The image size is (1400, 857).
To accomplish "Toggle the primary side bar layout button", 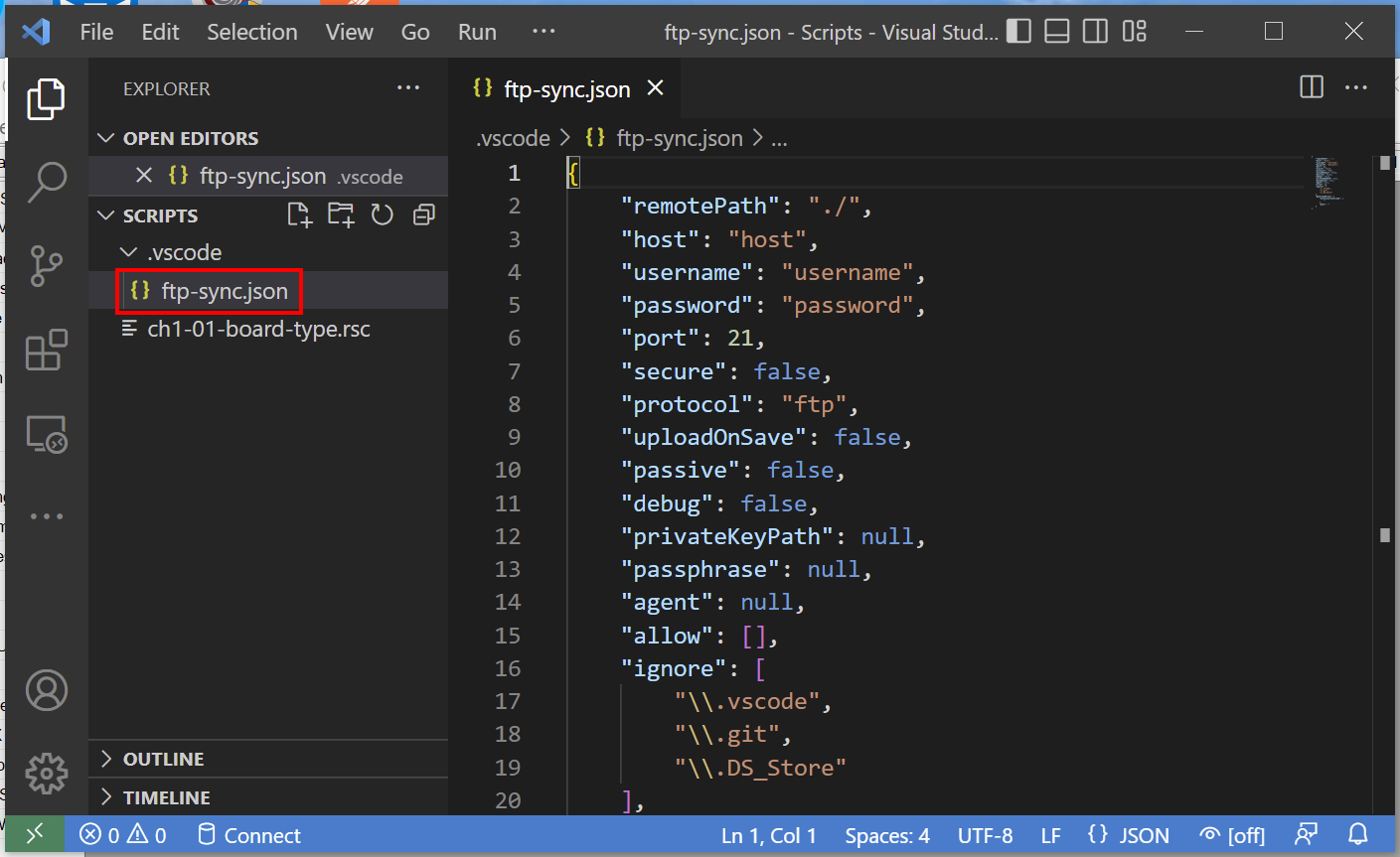I will click(1018, 32).
